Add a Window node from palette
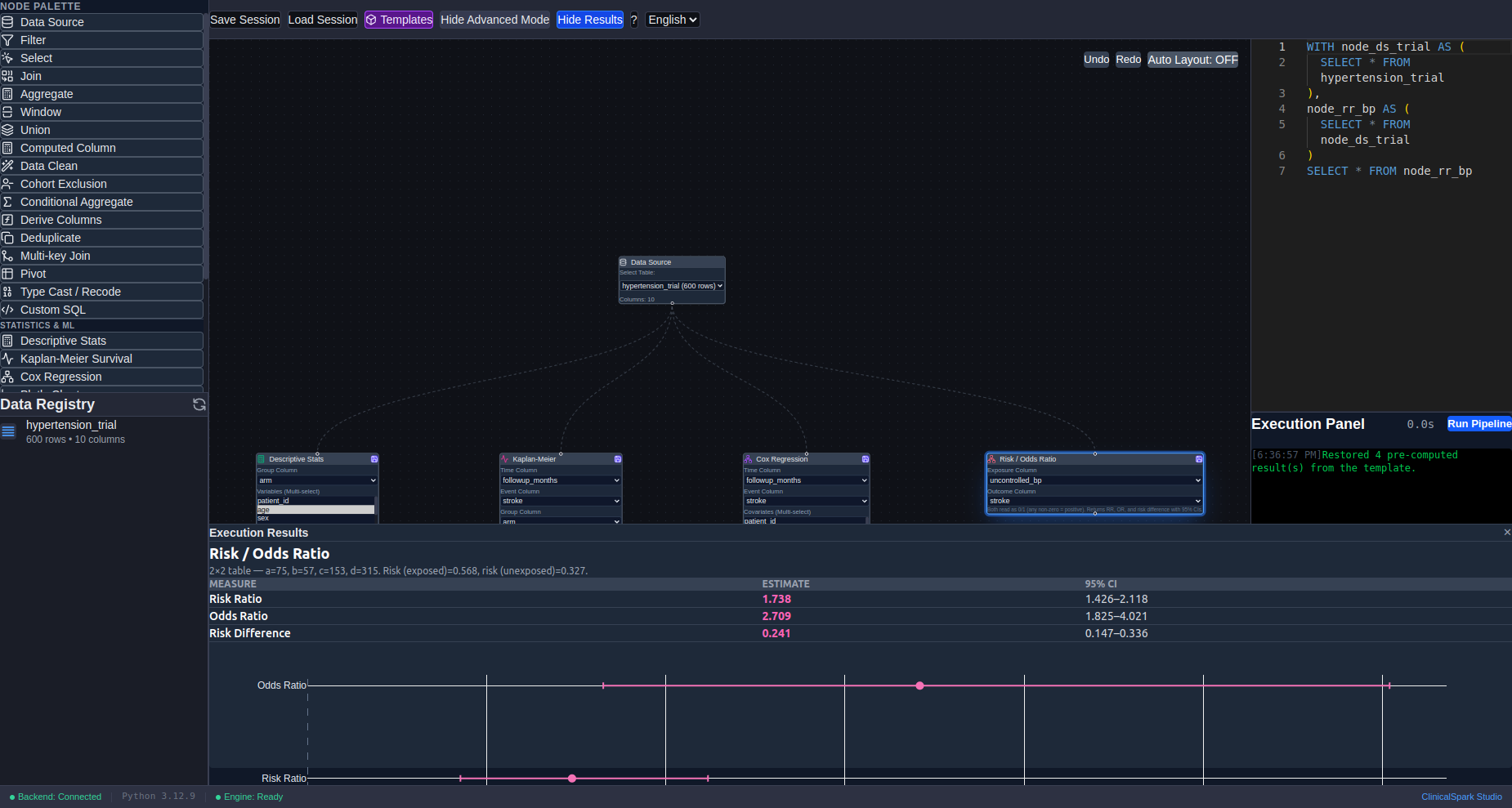The image size is (1512, 808). point(101,112)
